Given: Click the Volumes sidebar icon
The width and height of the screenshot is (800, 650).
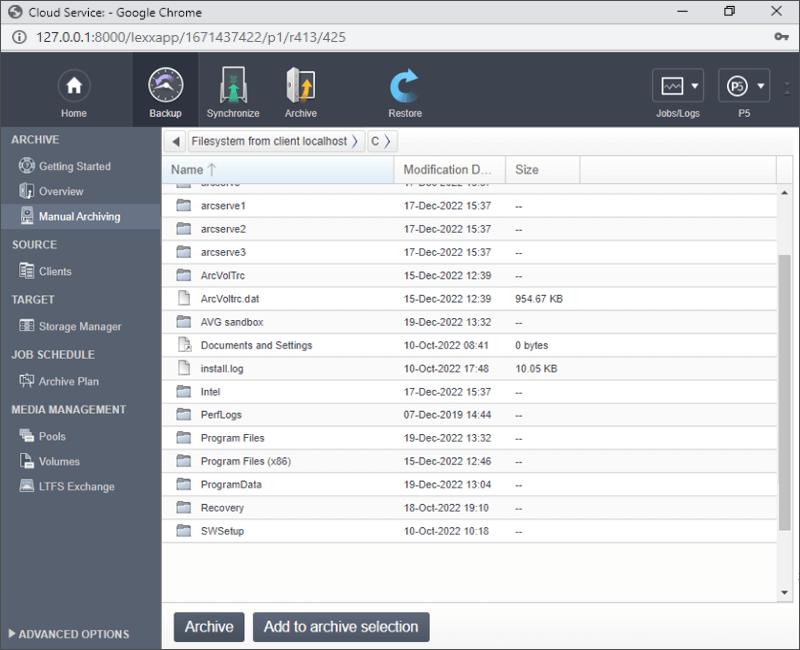Looking at the screenshot, I should (x=27, y=461).
